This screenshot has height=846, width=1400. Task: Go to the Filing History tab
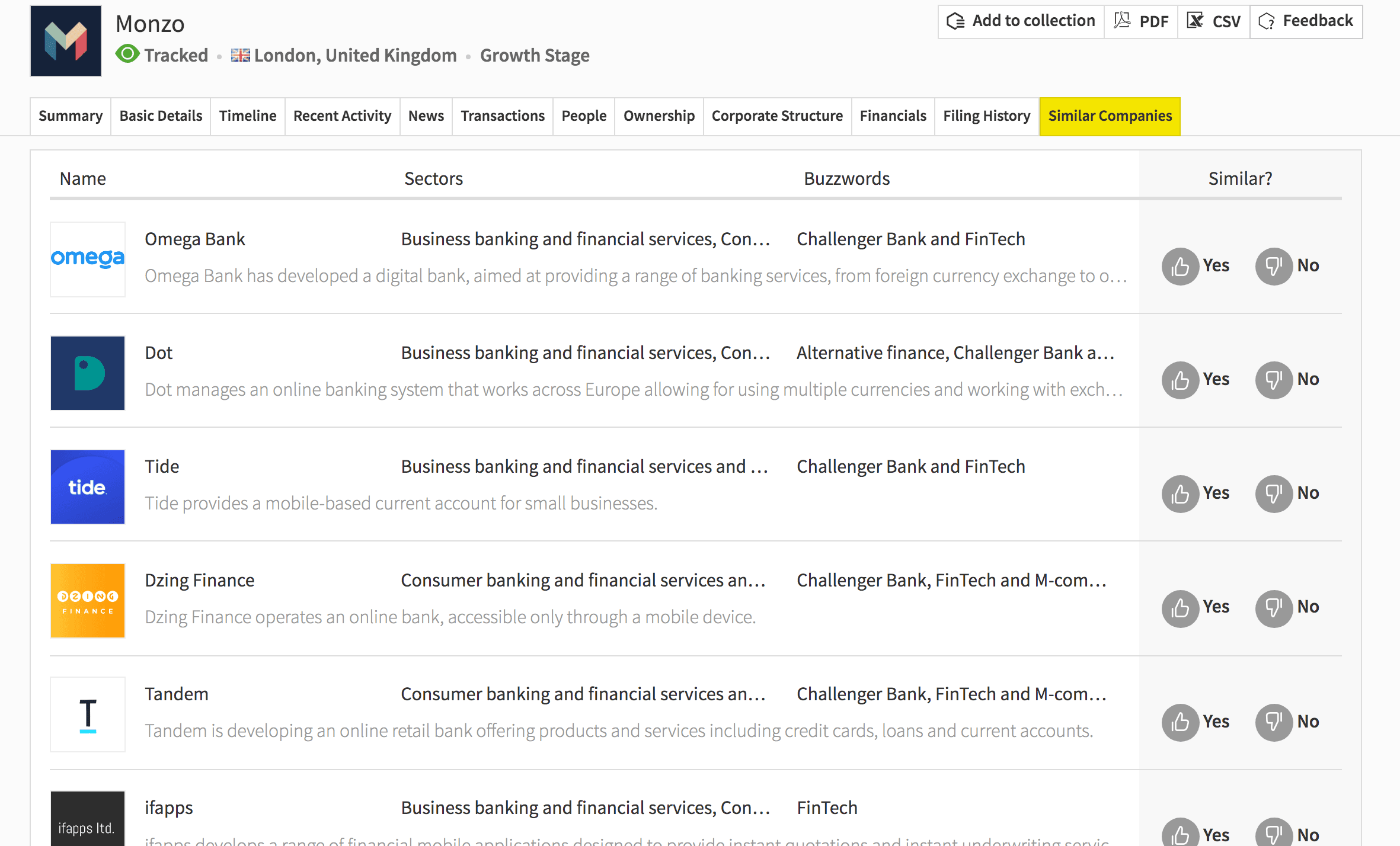point(987,116)
